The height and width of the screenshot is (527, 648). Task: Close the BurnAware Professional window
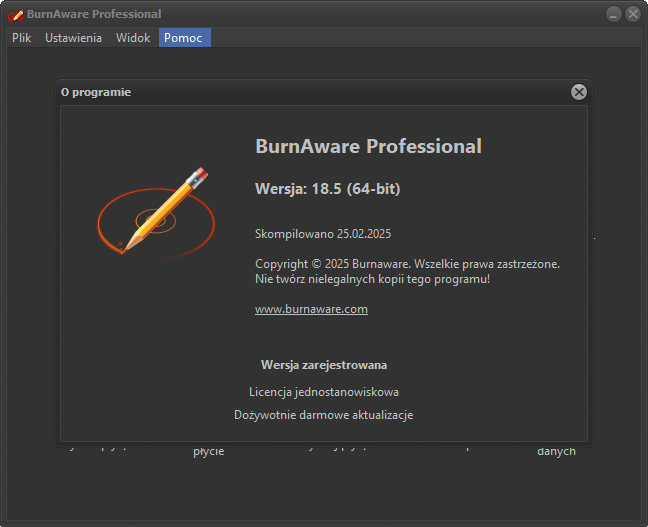633,14
